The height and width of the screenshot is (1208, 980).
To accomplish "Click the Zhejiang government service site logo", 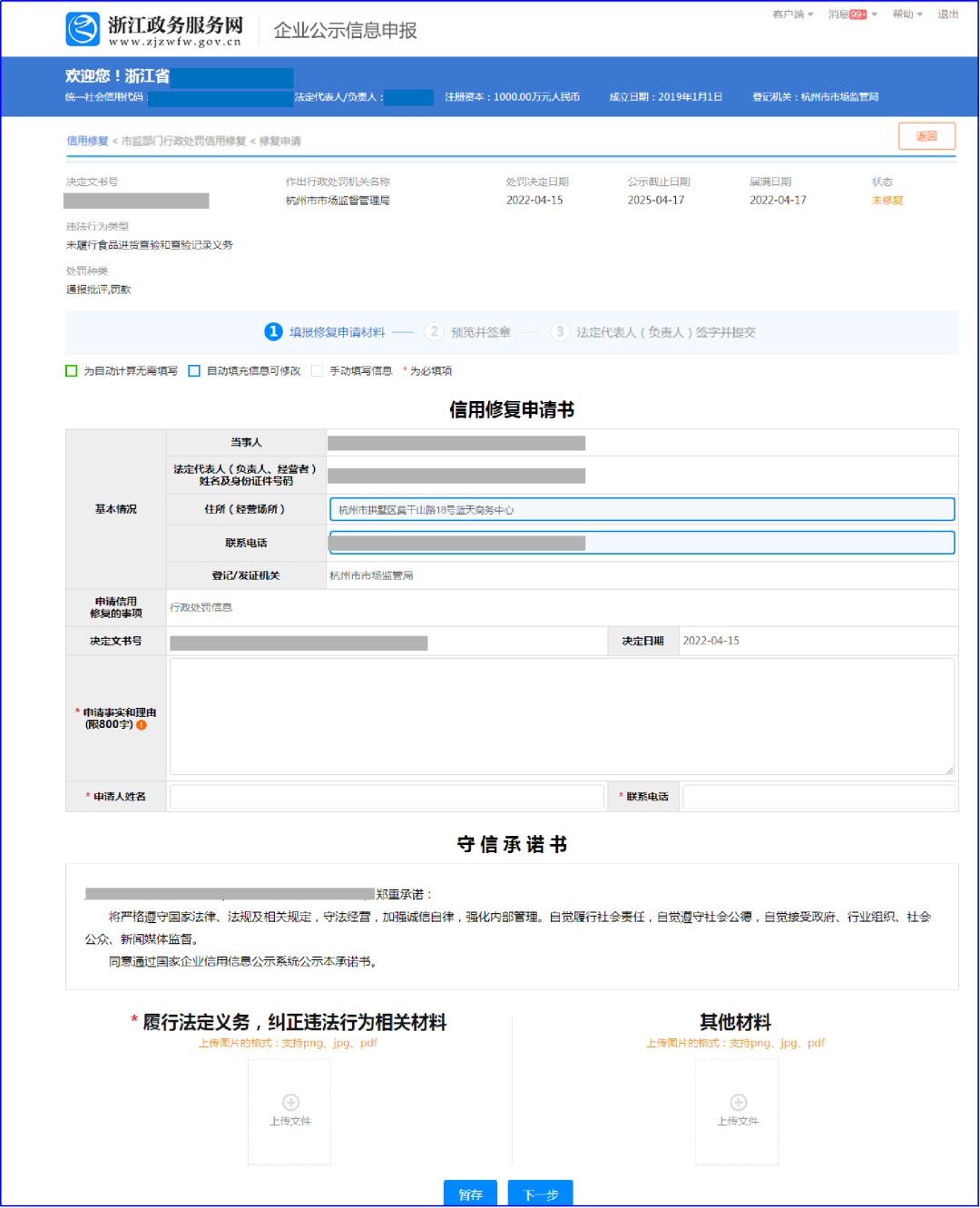I will click(x=83, y=29).
